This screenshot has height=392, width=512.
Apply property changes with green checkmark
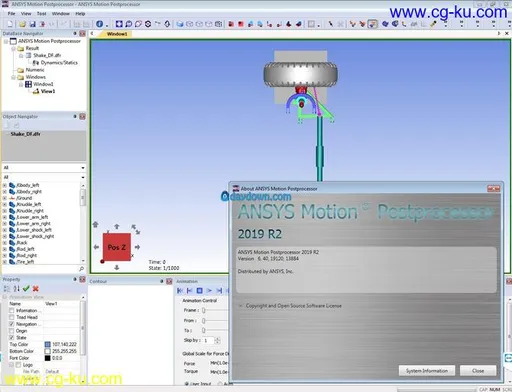tap(26, 289)
